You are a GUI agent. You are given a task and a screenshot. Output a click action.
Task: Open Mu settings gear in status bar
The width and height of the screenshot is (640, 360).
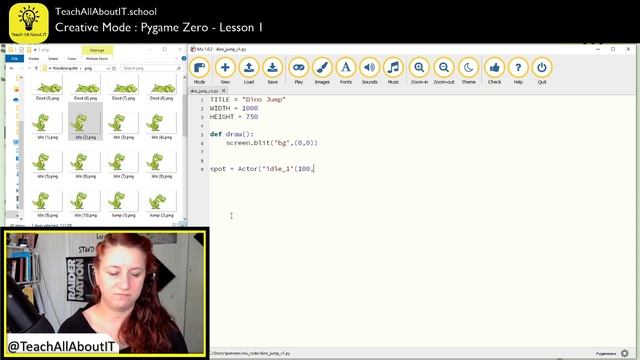(625, 353)
